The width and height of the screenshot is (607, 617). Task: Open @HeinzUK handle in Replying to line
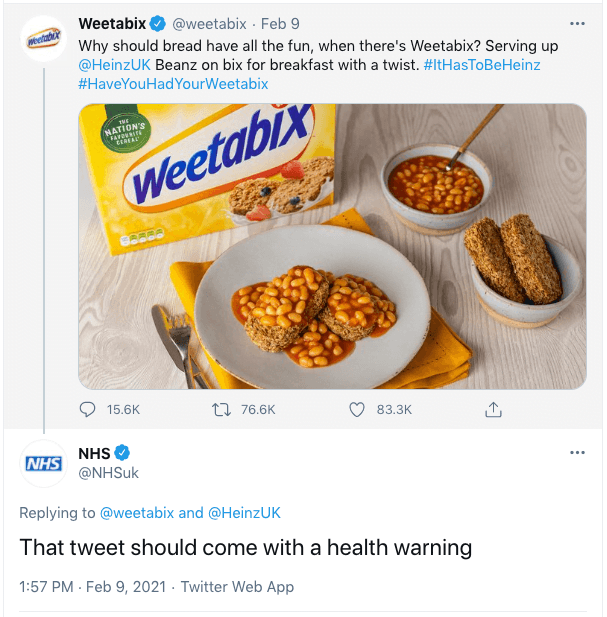(244, 513)
